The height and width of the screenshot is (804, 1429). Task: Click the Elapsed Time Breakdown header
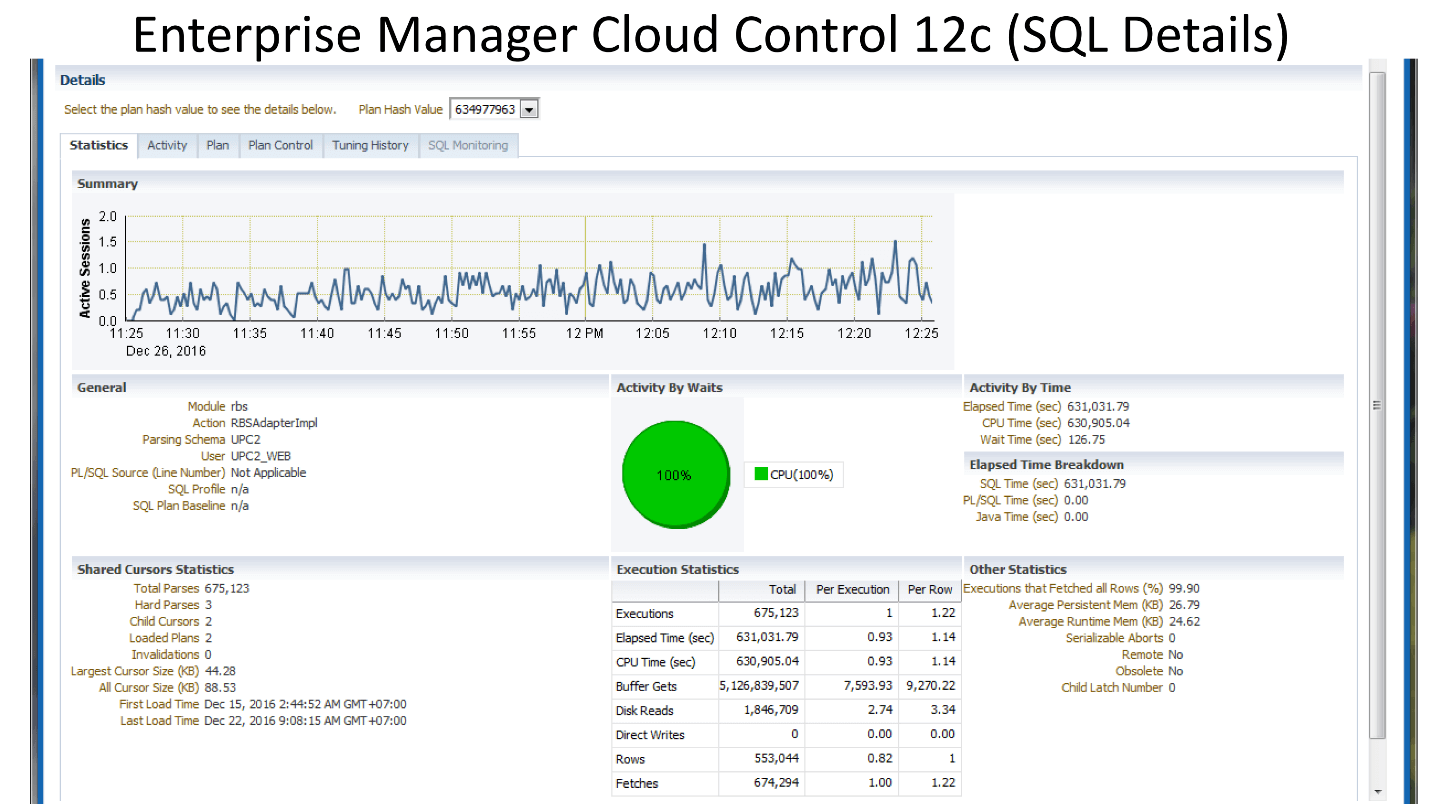click(x=1047, y=465)
